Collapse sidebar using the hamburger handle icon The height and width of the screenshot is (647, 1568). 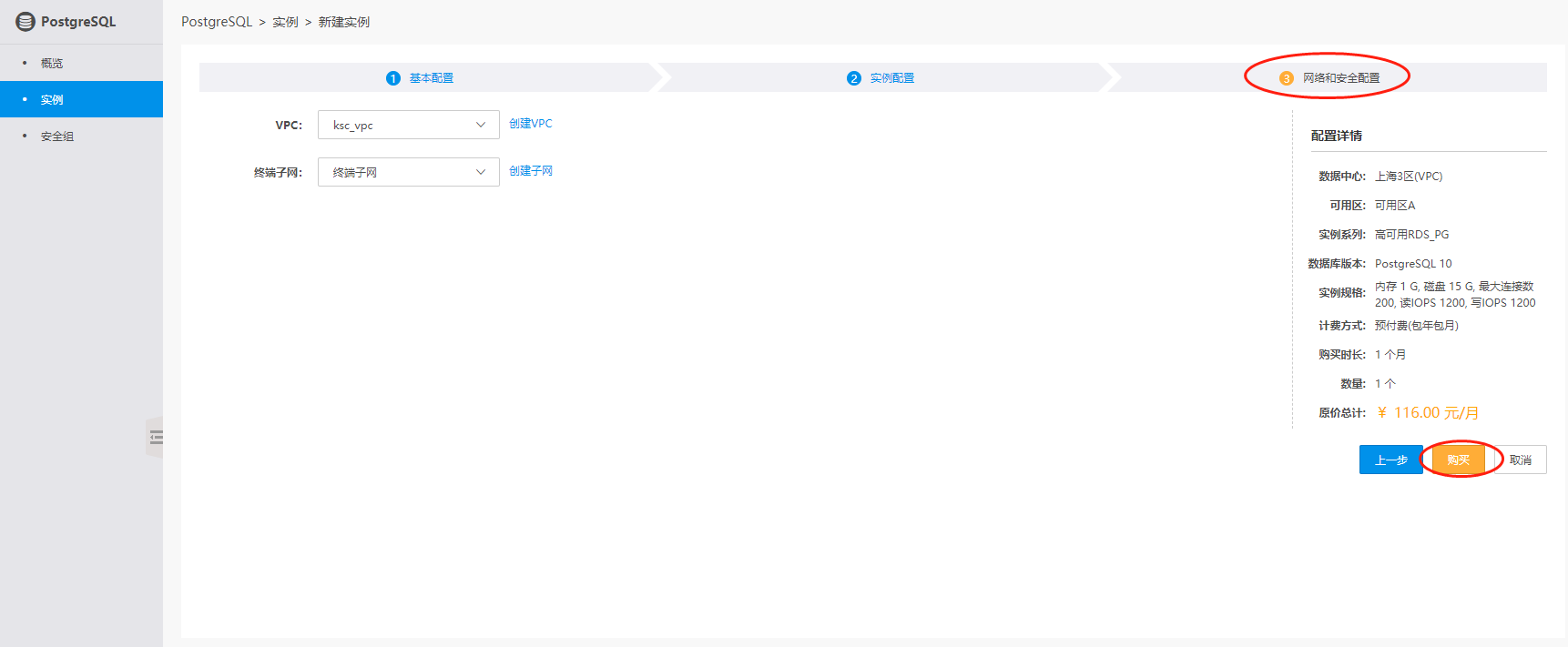[156, 438]
